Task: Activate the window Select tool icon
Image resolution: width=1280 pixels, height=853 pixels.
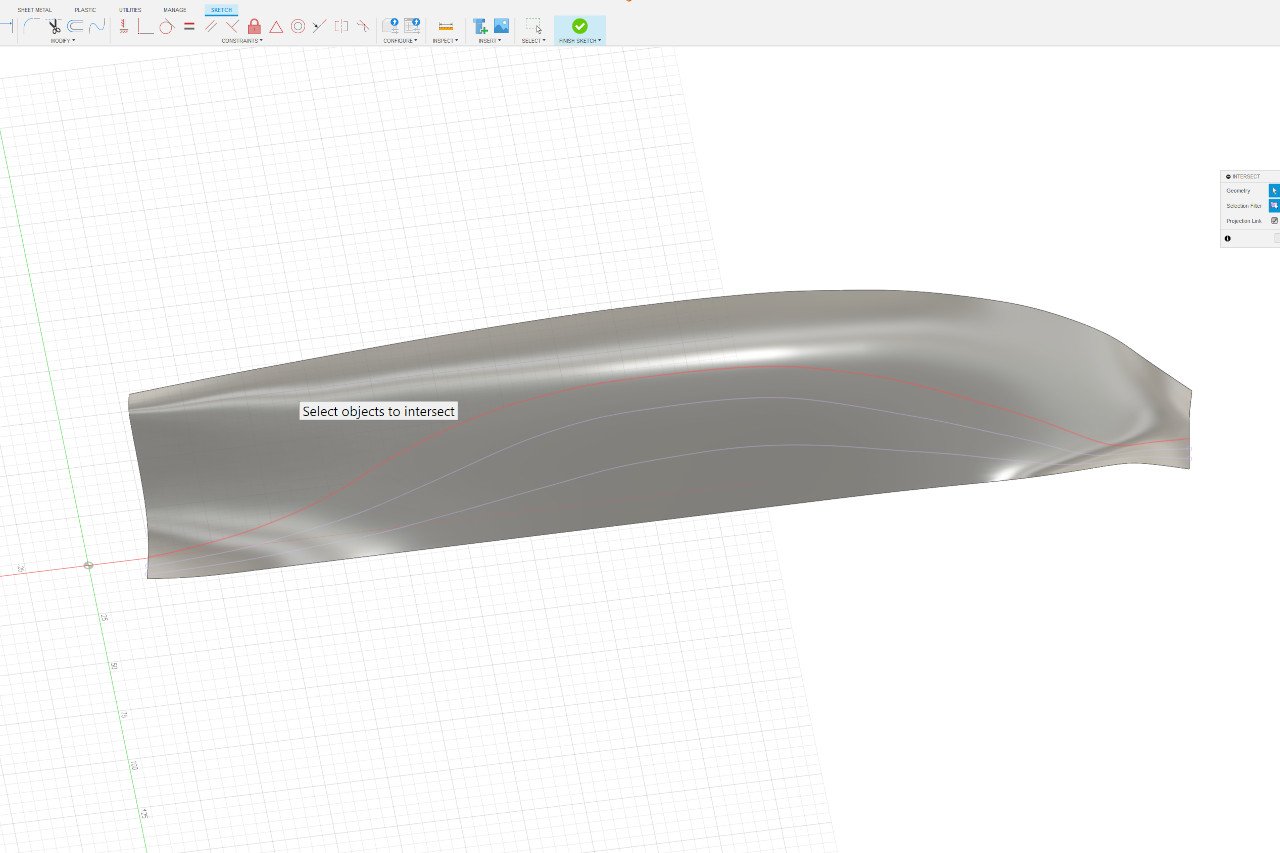Action: pos(533,26)
